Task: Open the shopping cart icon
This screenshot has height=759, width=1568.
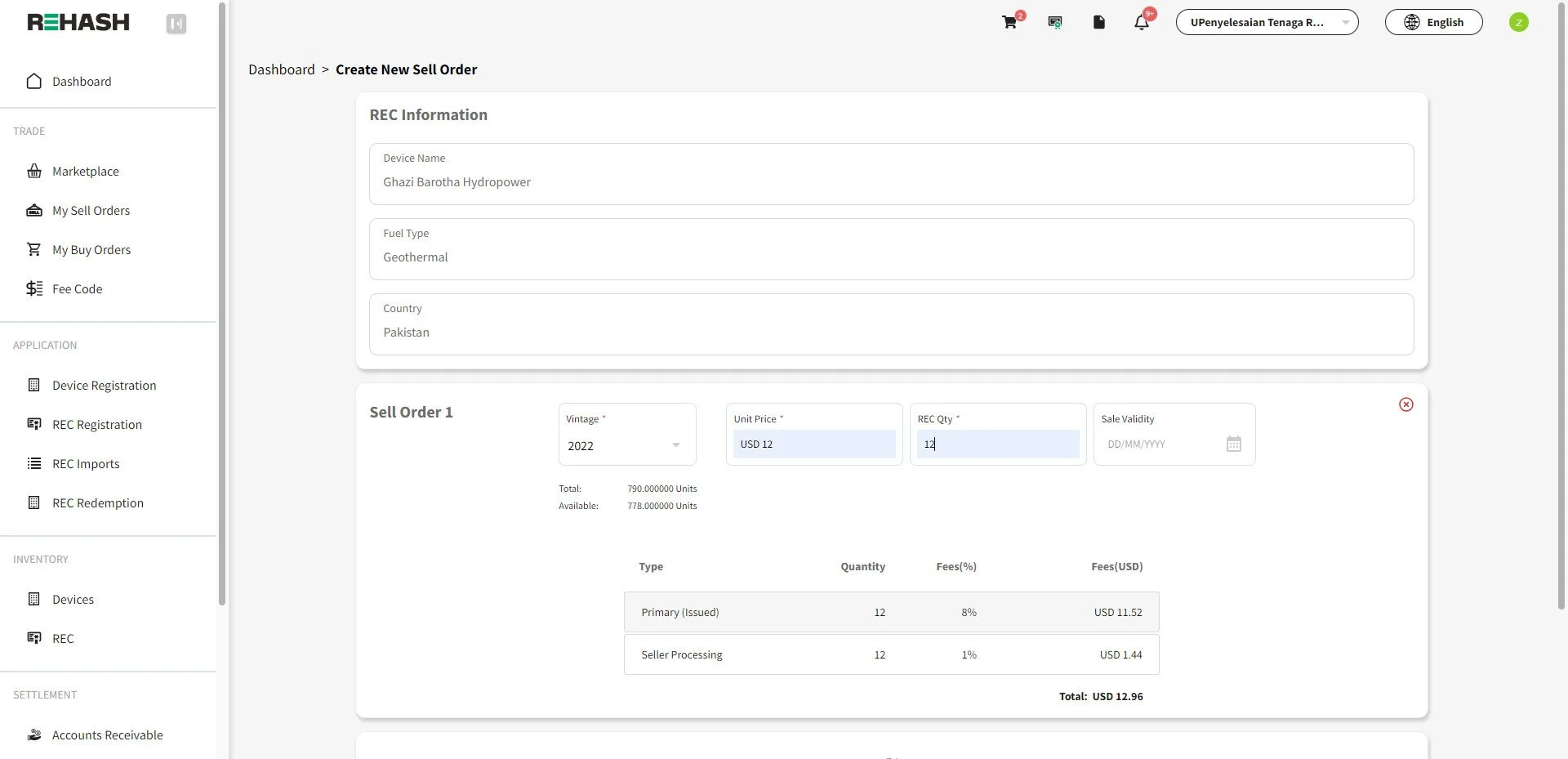Action: [1010, 22]
